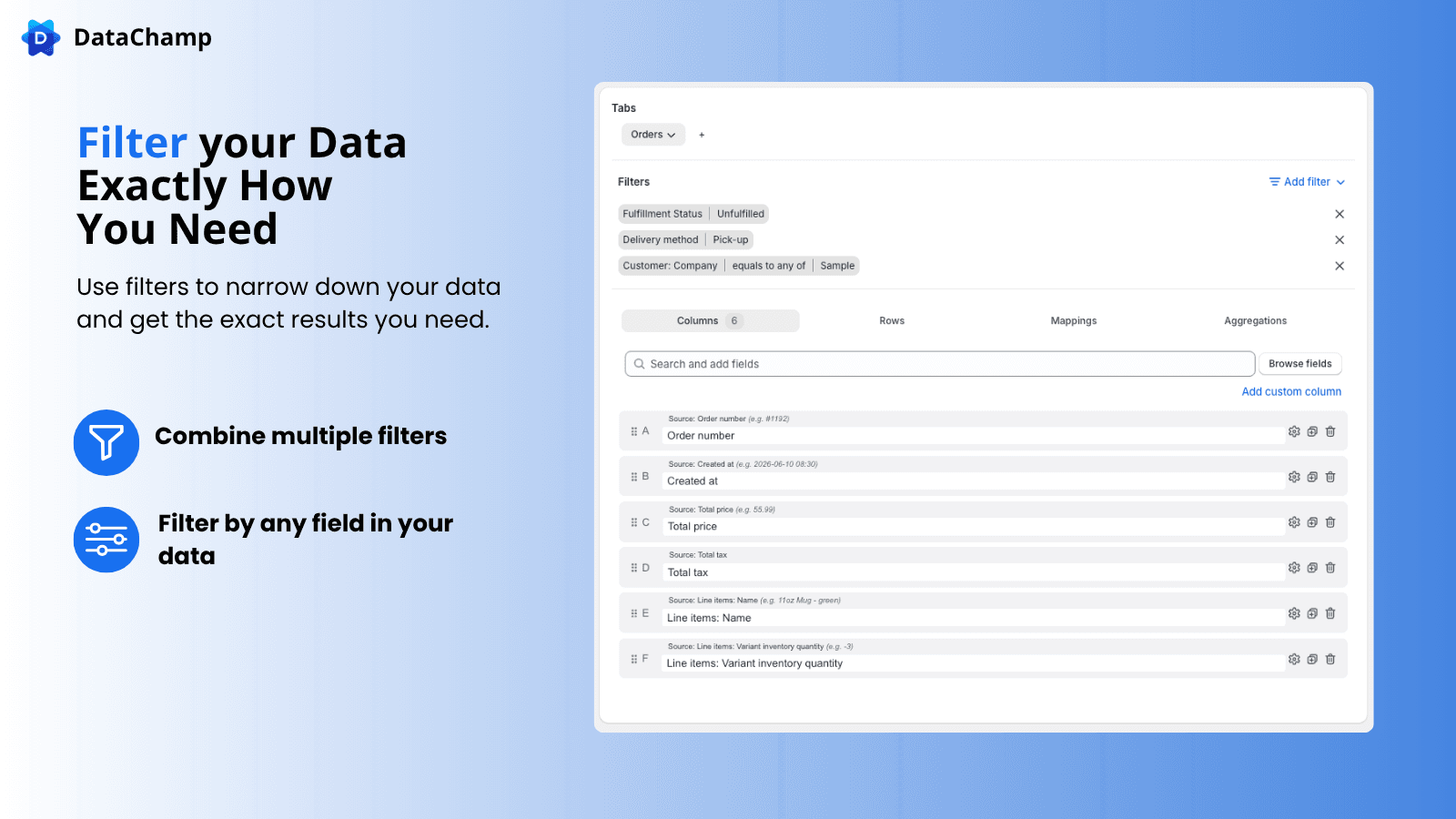This screenshot has width=1456, height=819.
Task: Delete the Order number column
Action: click(x=1330, y=431)
